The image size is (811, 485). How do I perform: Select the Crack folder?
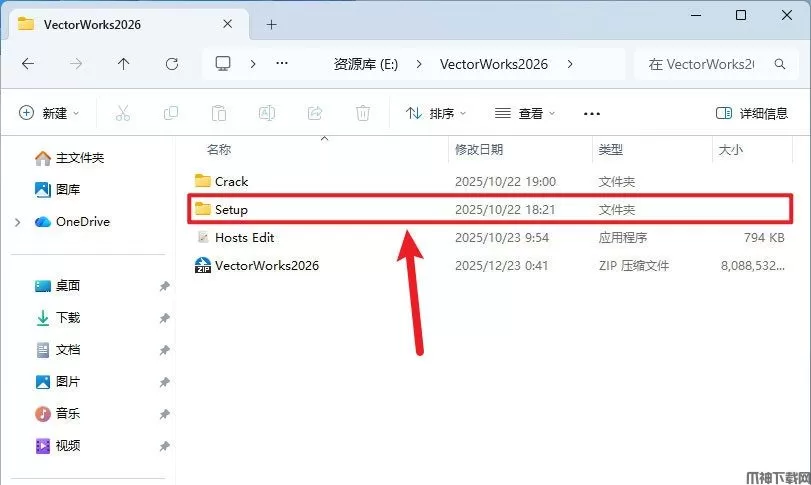tap(489, 181)
